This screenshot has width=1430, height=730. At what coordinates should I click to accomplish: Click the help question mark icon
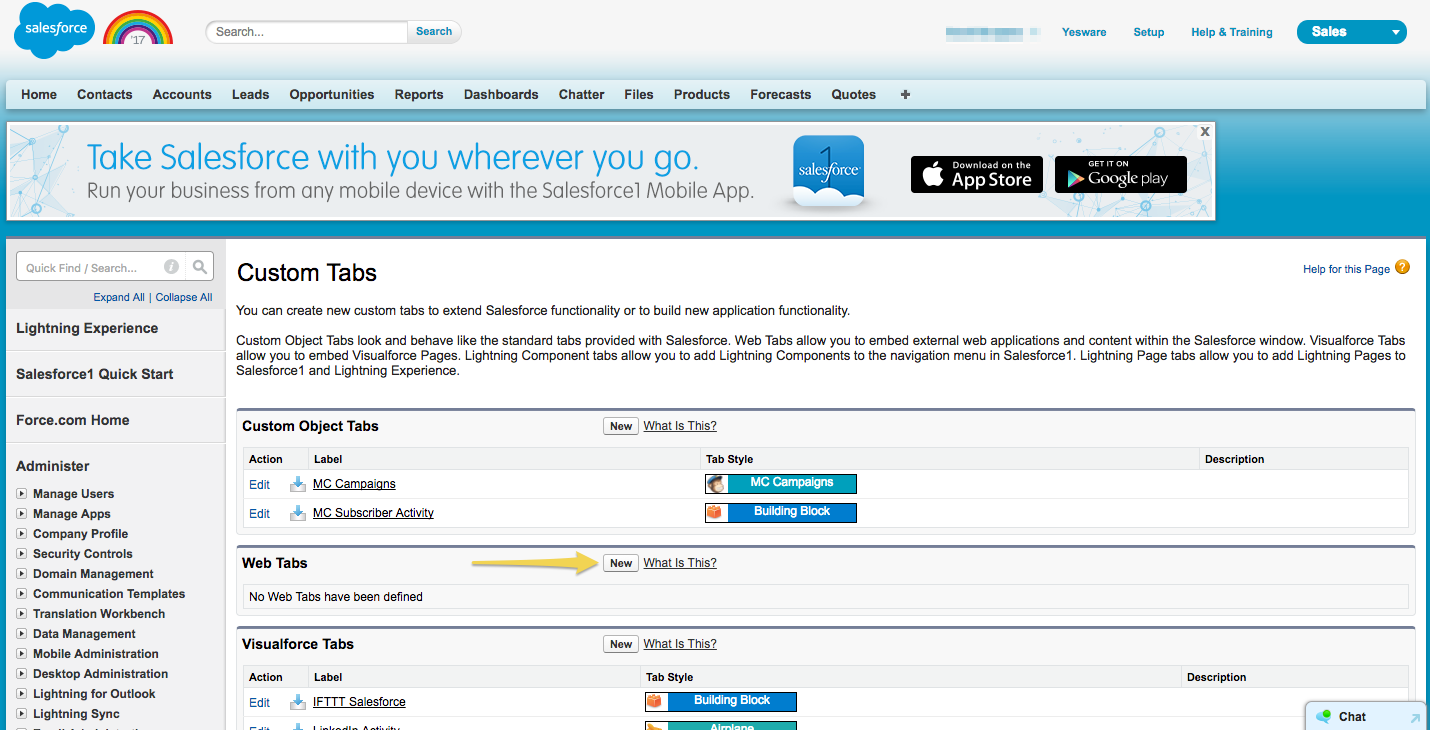[x=1402, y=267]
